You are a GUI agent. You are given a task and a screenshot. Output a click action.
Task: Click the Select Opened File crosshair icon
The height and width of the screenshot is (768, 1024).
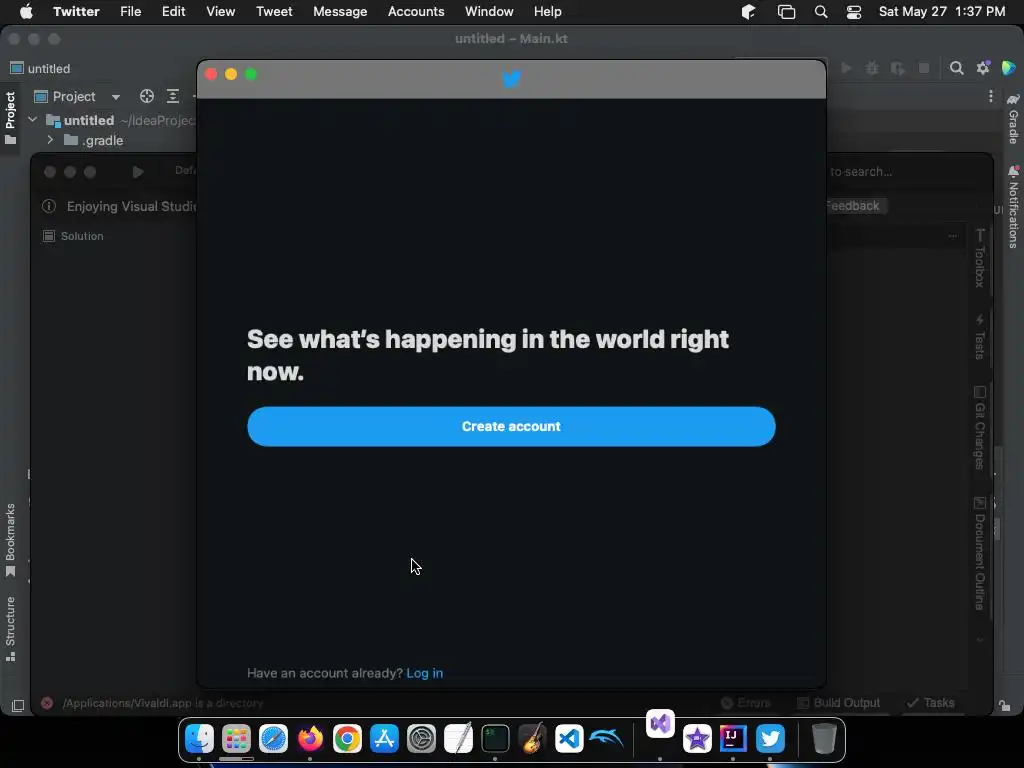(x=147, y=97)
